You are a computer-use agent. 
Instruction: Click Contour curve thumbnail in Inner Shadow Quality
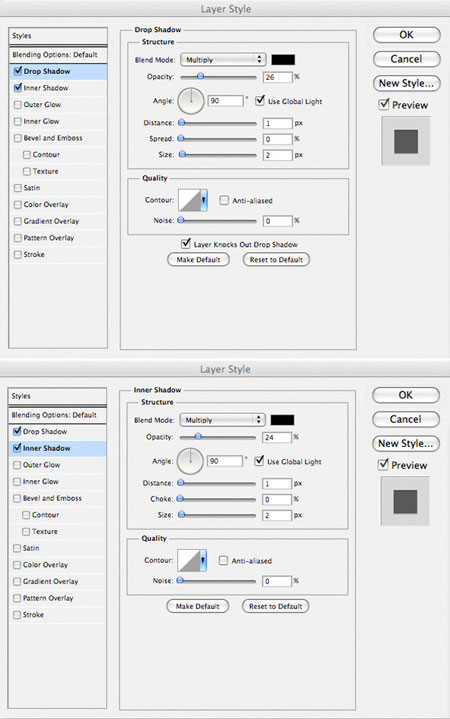[x=189, y=560]
